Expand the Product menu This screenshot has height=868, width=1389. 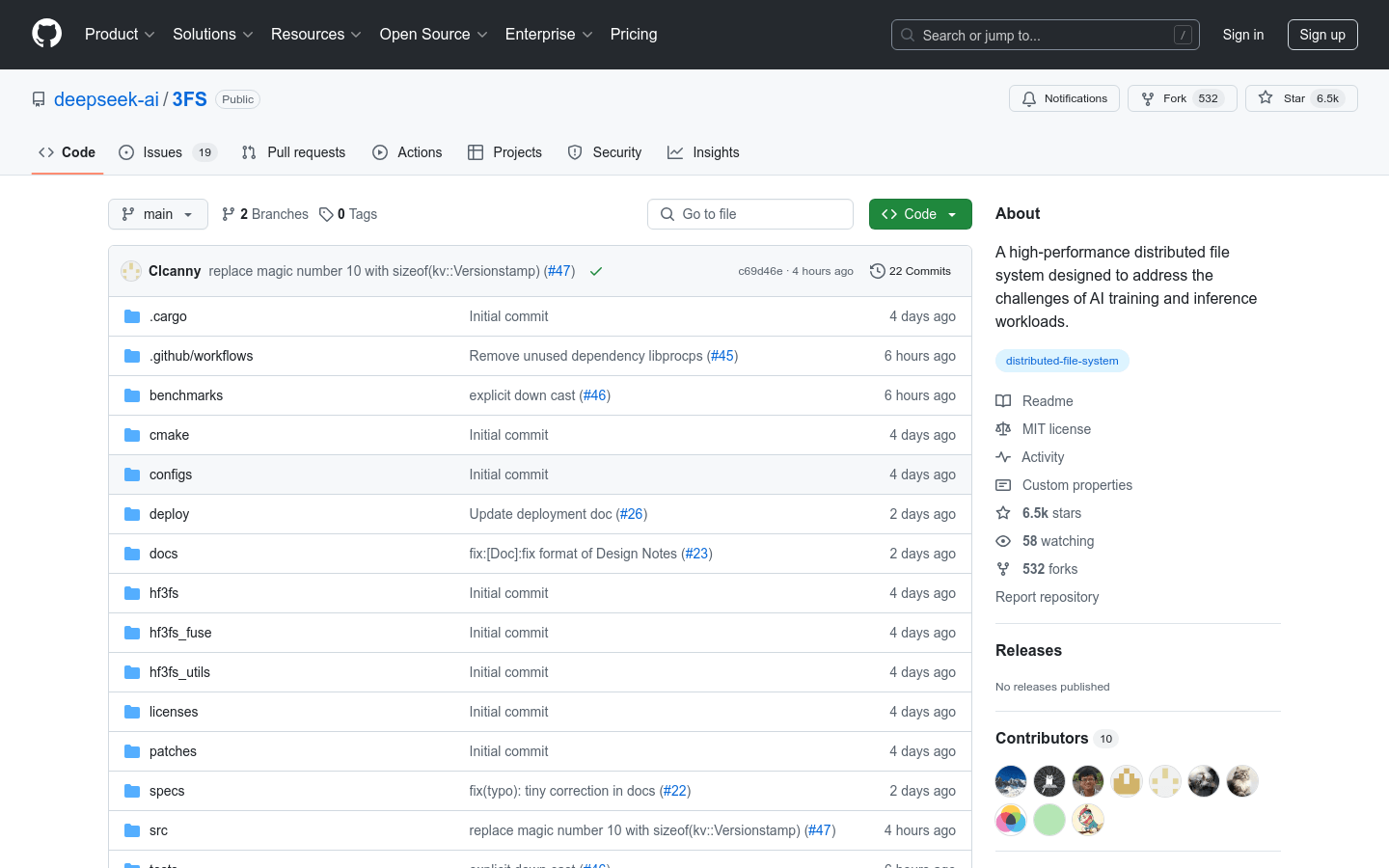120,34
